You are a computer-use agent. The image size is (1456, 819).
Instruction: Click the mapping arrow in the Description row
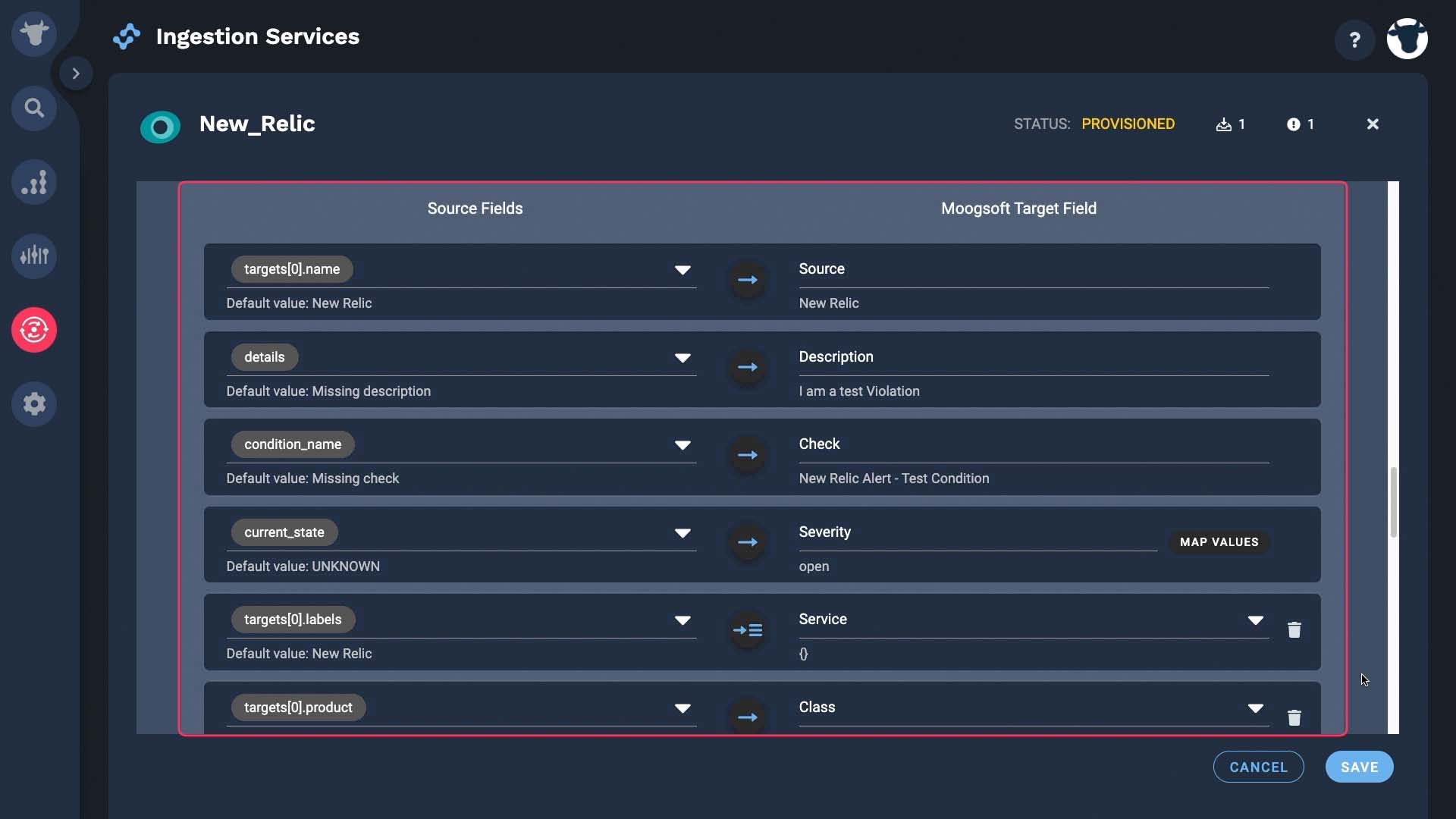click(x=748, y=367)
